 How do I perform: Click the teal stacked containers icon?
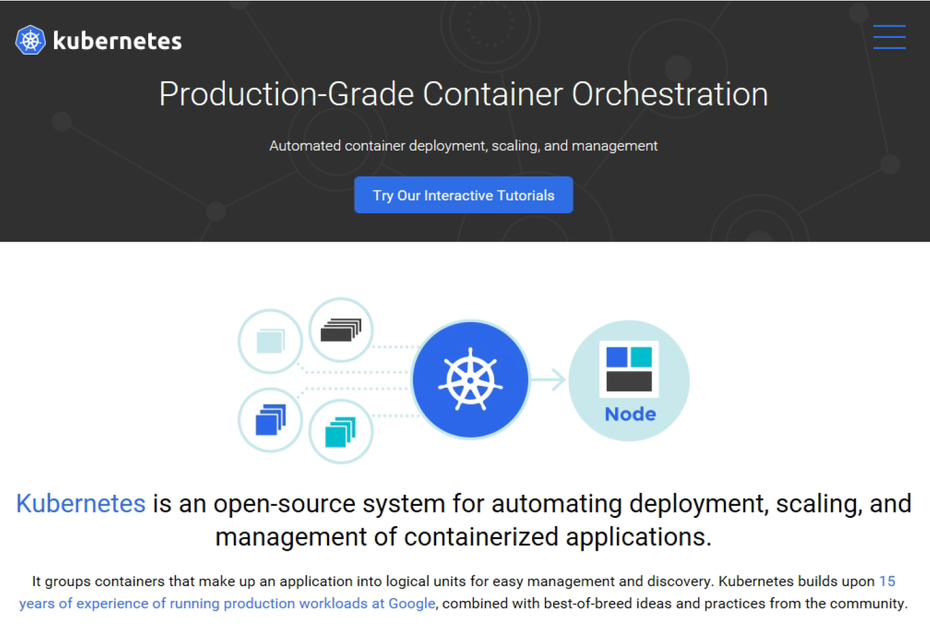coord(340,431)
